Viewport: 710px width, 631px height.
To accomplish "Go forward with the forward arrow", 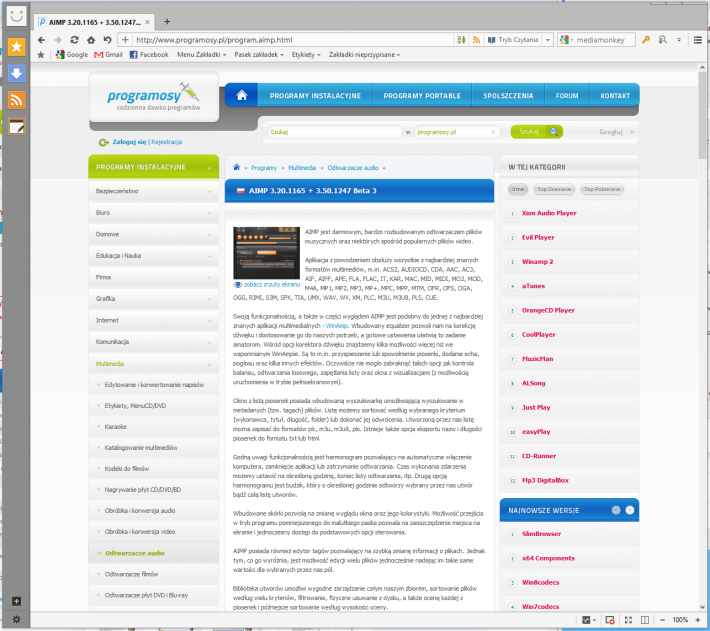I will coord(58,40).
